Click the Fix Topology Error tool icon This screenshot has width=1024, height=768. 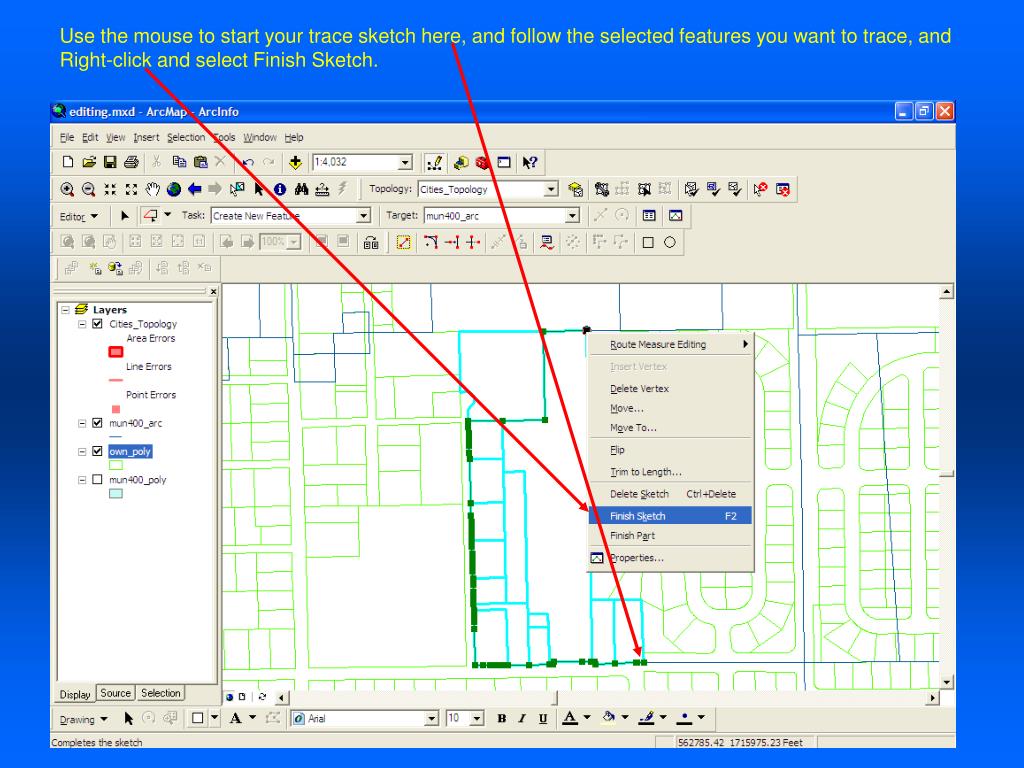pyautogui.click(x=760, y=189)
